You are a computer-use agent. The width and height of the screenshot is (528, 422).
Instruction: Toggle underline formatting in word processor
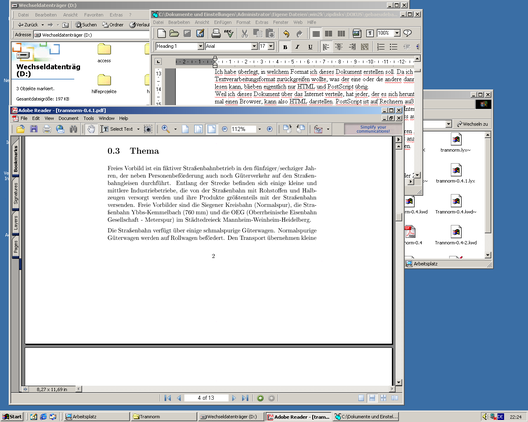pos(310,47)
